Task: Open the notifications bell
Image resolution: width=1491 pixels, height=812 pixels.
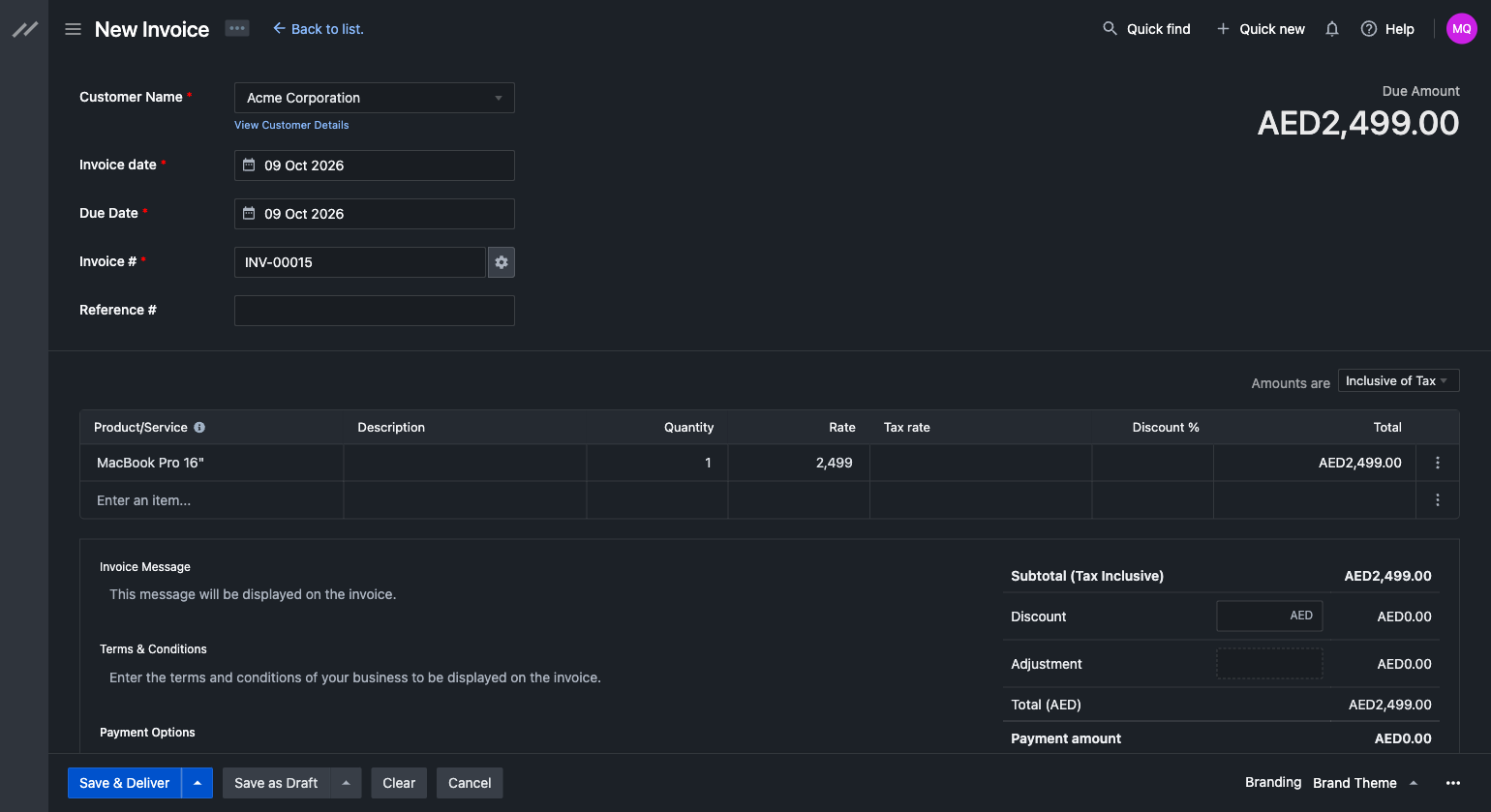Action: [x=1332, y=29]
